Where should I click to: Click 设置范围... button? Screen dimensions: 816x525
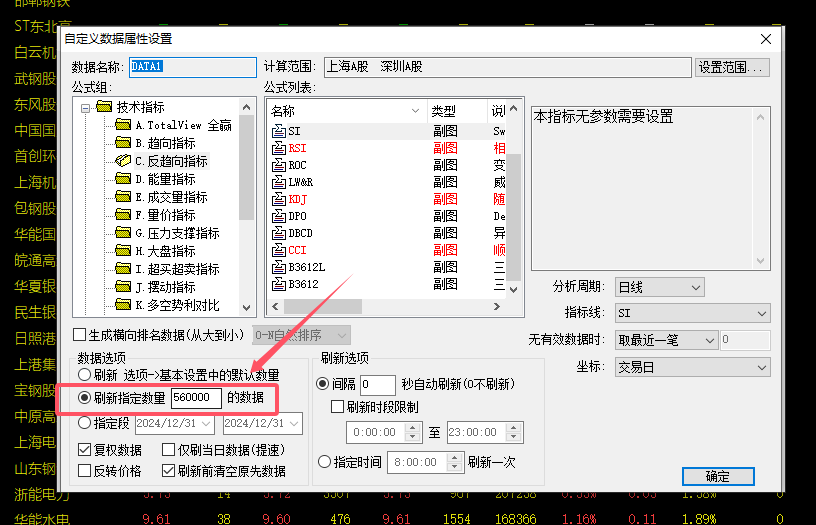(x=732, y=67)
